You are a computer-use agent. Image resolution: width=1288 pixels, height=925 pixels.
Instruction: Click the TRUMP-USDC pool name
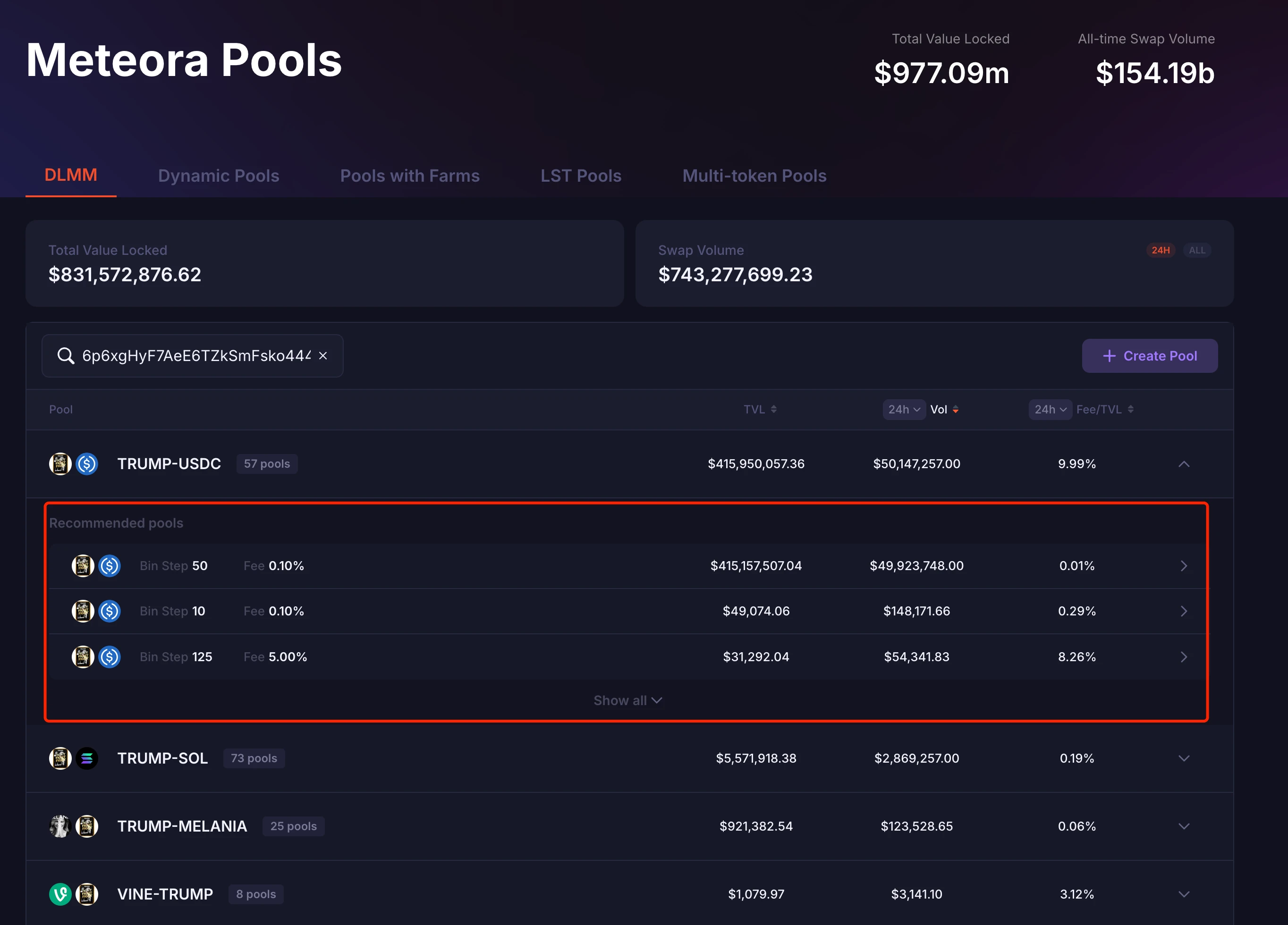[x=169, y=463]
